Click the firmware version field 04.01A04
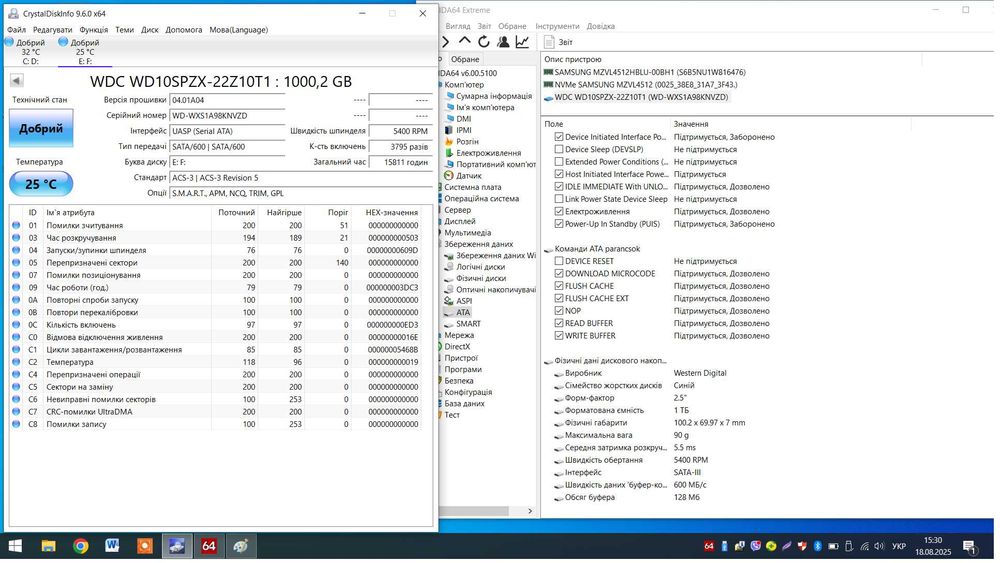1000x563 pixels. click(x=227, y=100)
